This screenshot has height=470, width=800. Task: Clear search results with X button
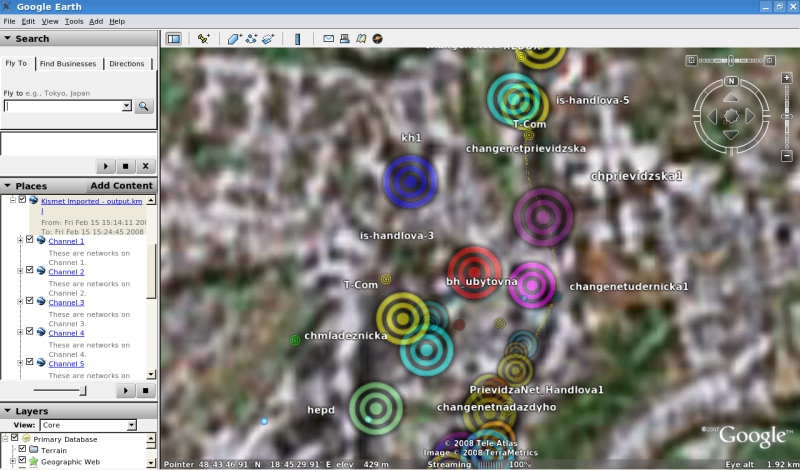point(145,166)
